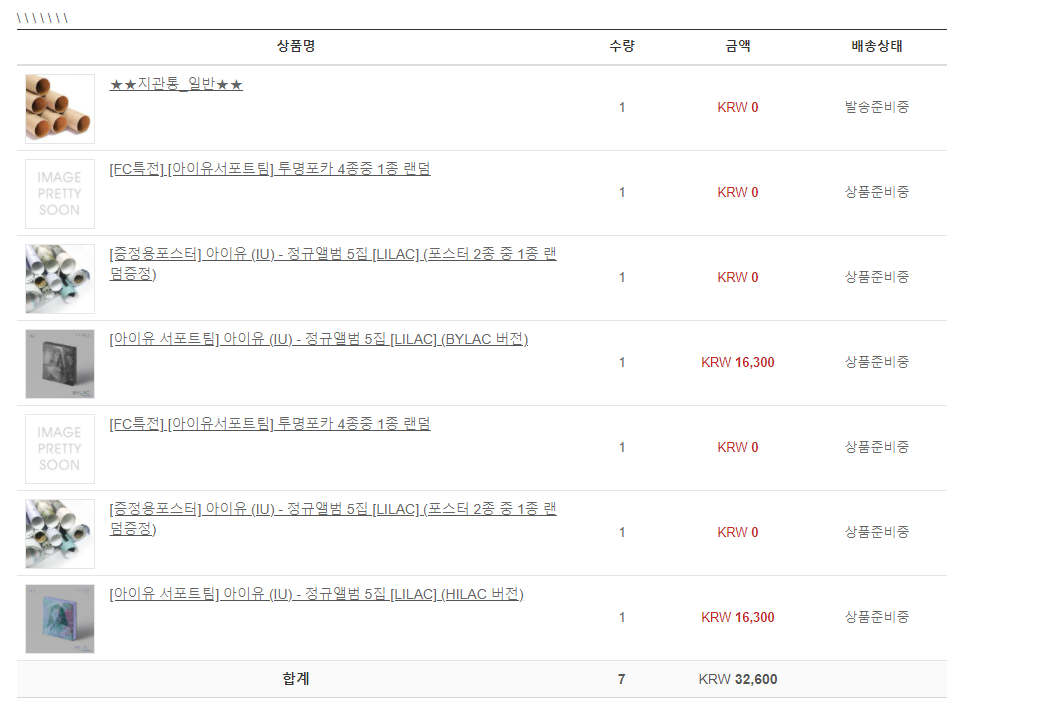Click the 수량 column header
The height and width of the screenshot is (714, 1053).
coord(622,46)
